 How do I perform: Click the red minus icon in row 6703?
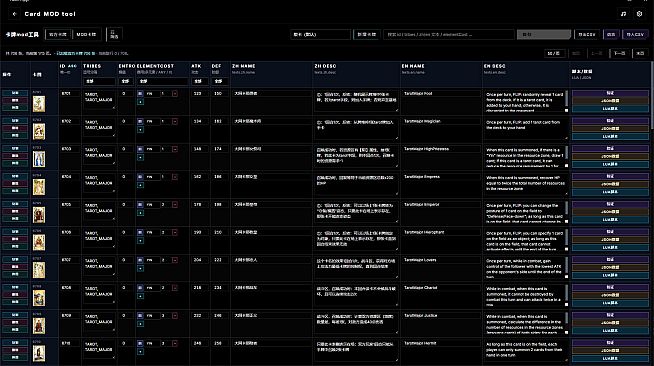(x=175, y=149)
